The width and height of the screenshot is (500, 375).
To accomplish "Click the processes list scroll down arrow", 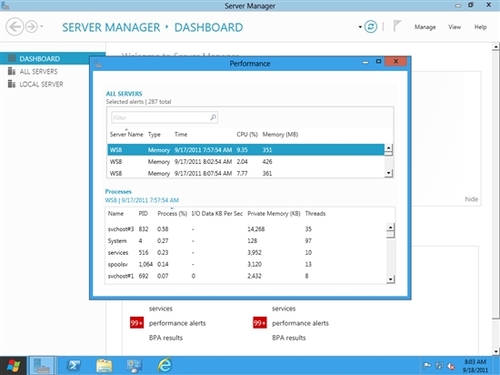I will pyautogui.click(x=390, y=279).
